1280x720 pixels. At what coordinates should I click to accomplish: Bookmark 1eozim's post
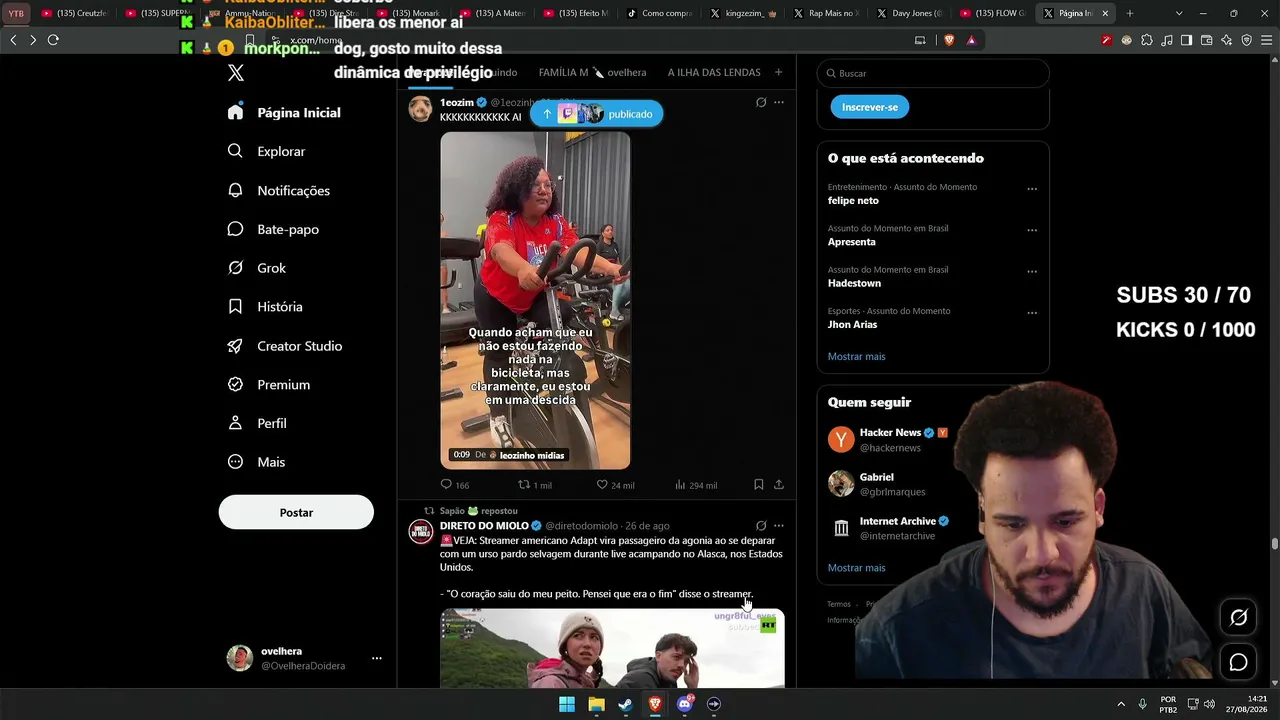pos(759,485)
